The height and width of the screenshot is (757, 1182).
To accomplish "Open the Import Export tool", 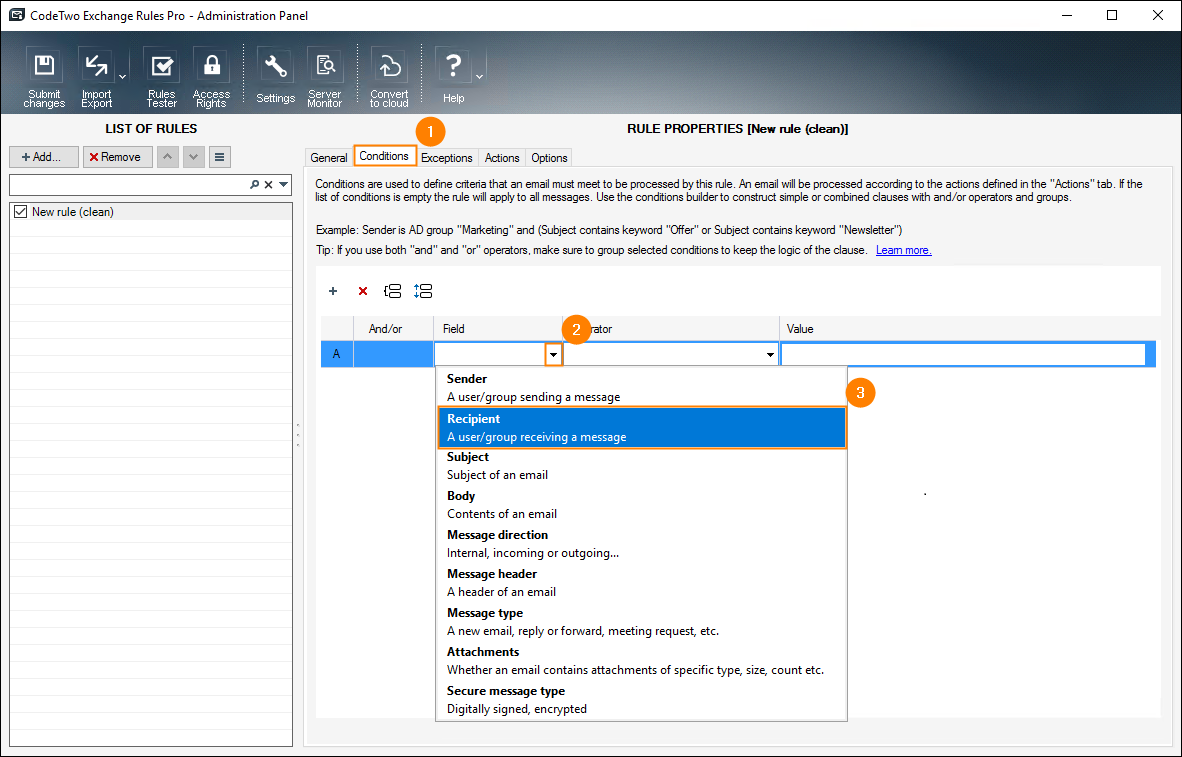I will click(x=96, y=78).
